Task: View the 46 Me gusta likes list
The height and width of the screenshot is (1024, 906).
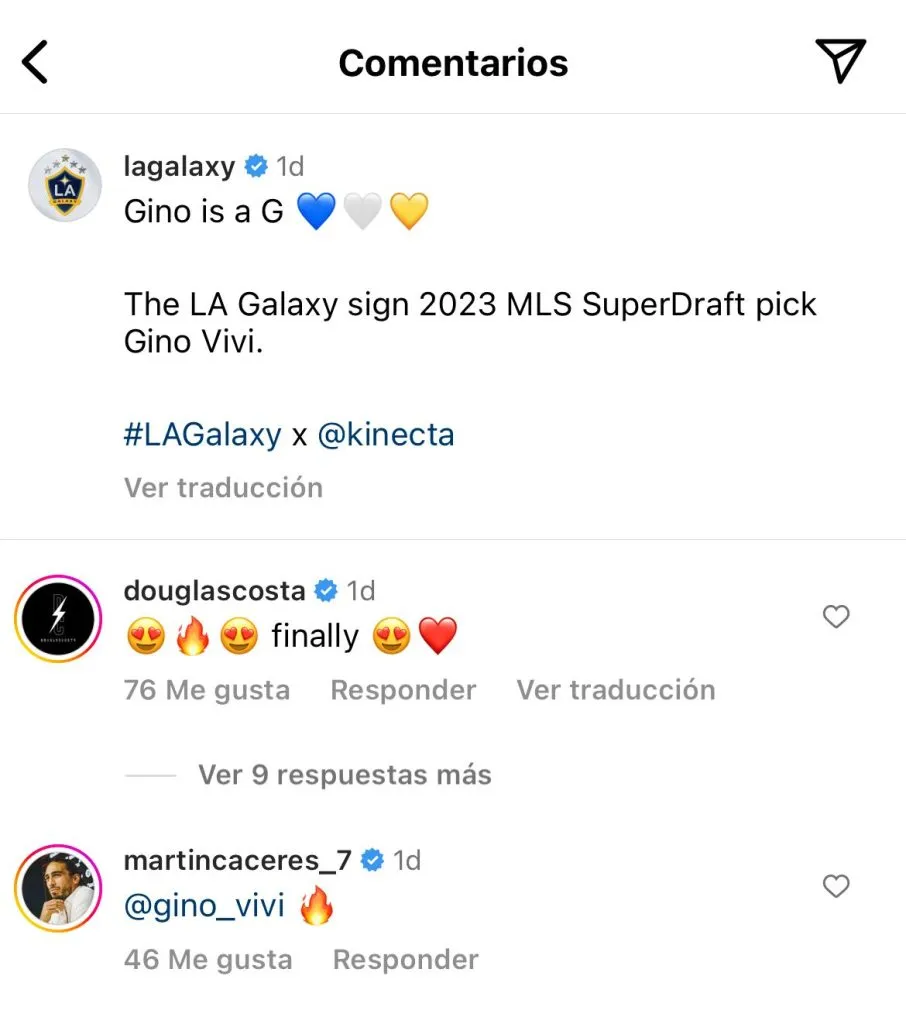Action: 208,960
